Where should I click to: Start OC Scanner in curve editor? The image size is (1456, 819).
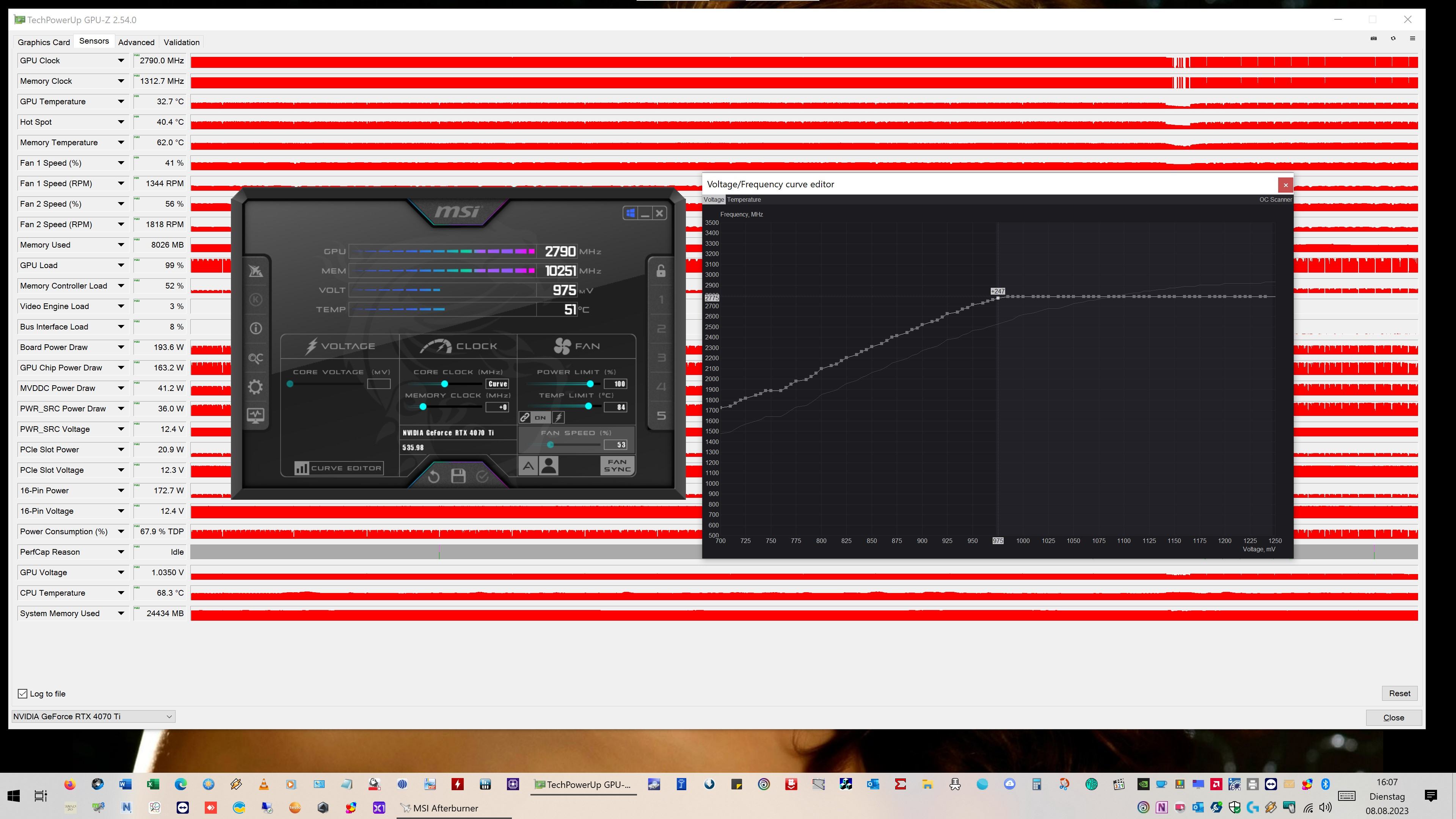[1275, 199]
